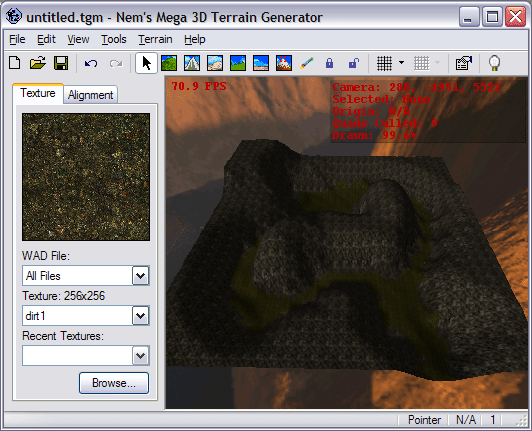Click the dirt texture preview thumbnail
This screenshot has height=431, width=532.
[x=86, y=177]
